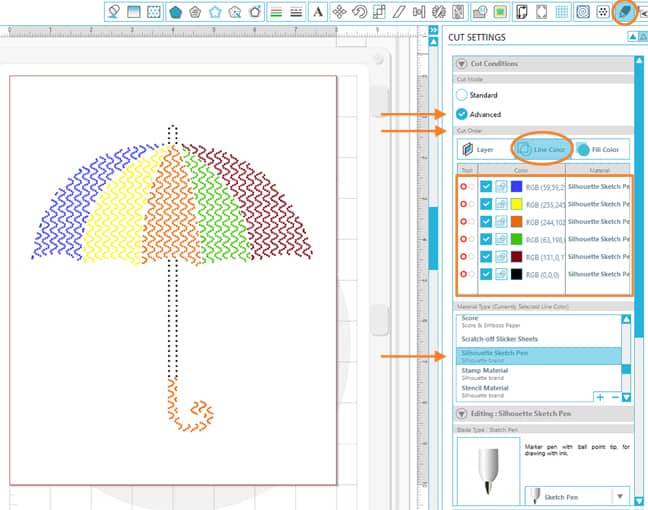Viewport: 648px width, 510px height.
Task: Select the Advanced cut mode radio button
Action: pyautogui.click(x=461, y=114)
